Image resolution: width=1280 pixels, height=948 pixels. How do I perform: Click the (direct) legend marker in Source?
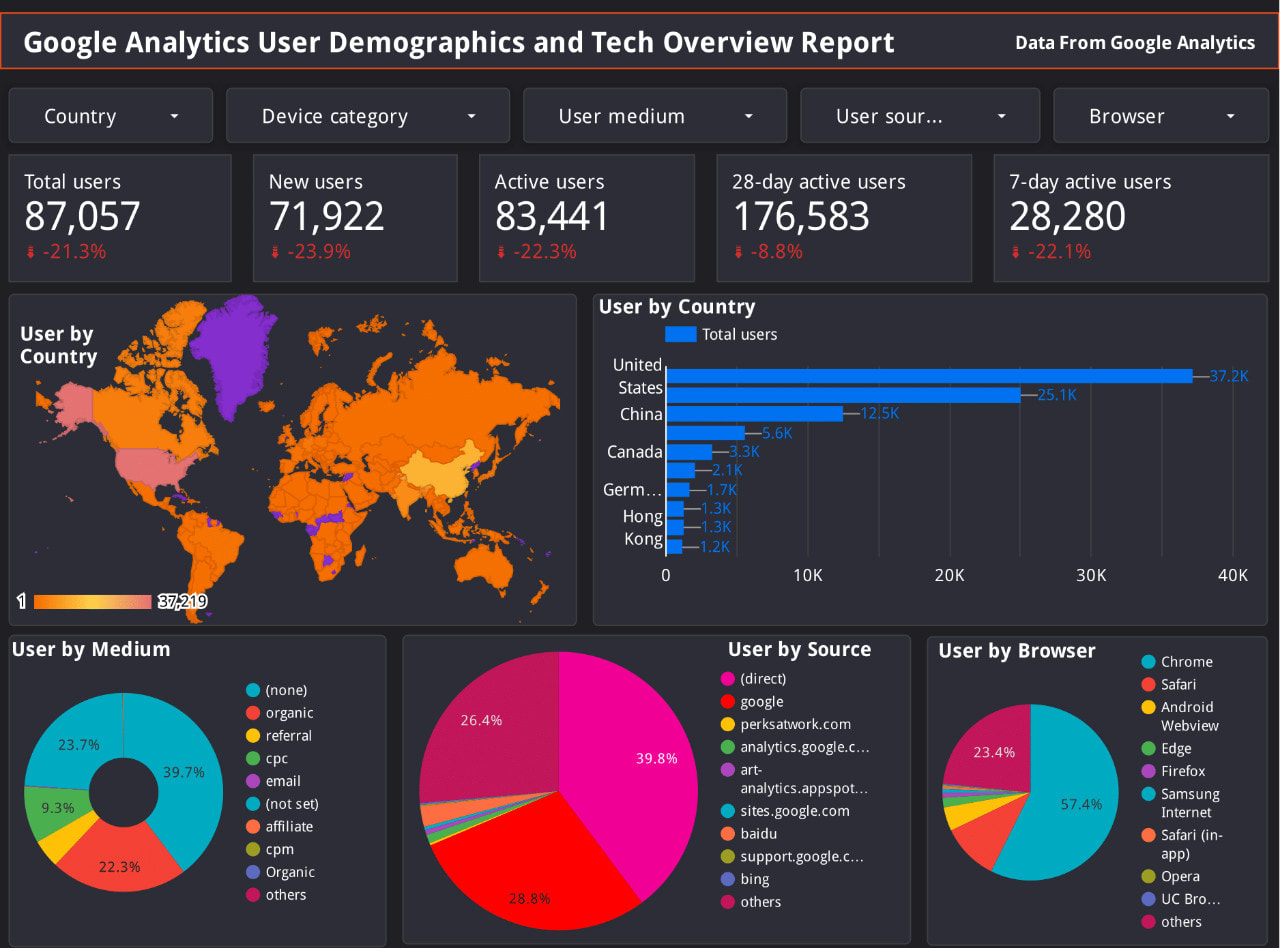tap(728, 679)
